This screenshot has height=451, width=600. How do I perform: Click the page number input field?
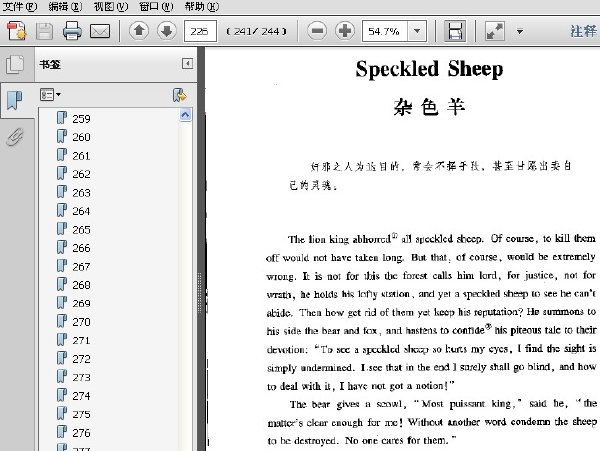(200, 31)
